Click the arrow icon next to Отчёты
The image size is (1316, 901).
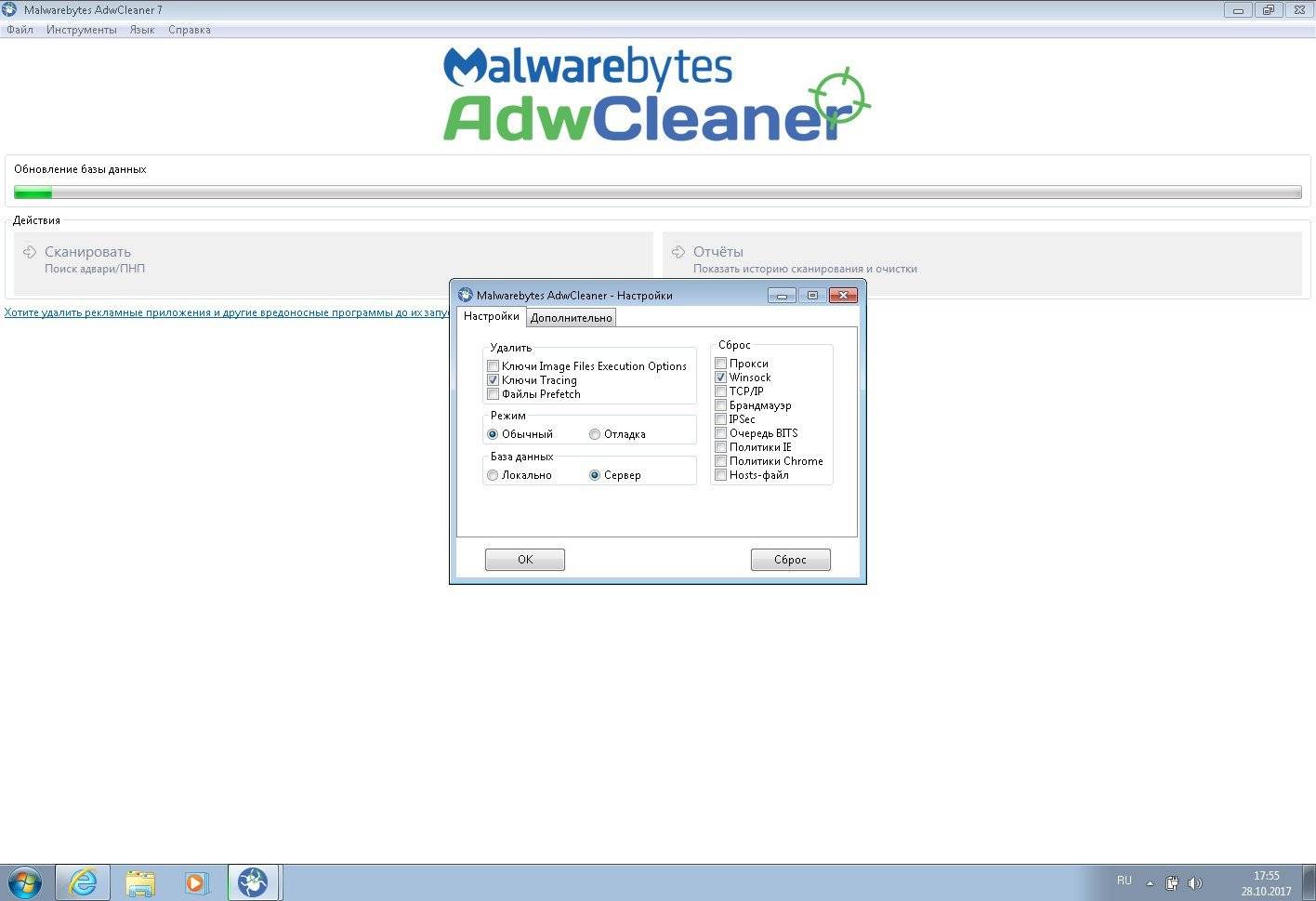coord(678,252)
